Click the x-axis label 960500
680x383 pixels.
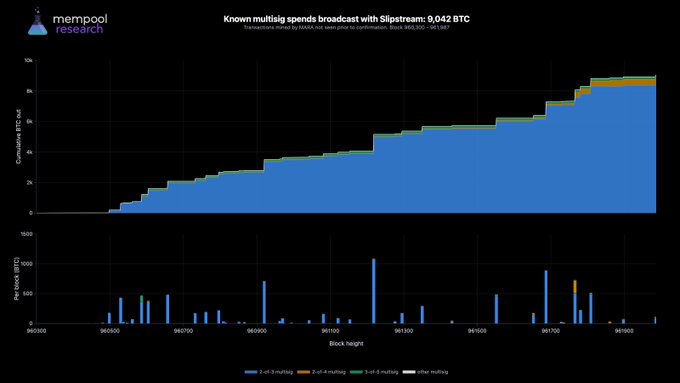pyautogui.click(x=110, y=331)
